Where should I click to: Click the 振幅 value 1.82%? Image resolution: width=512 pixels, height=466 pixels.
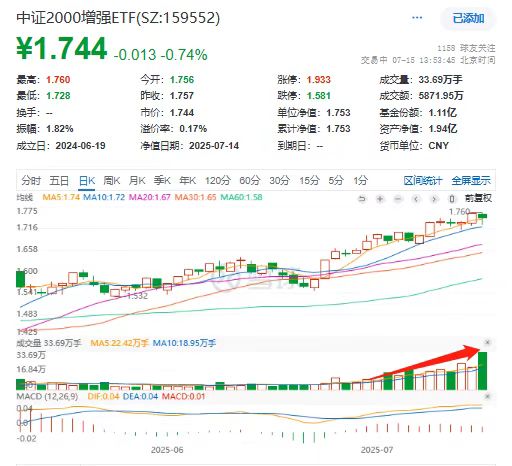[x=60, y=129]
